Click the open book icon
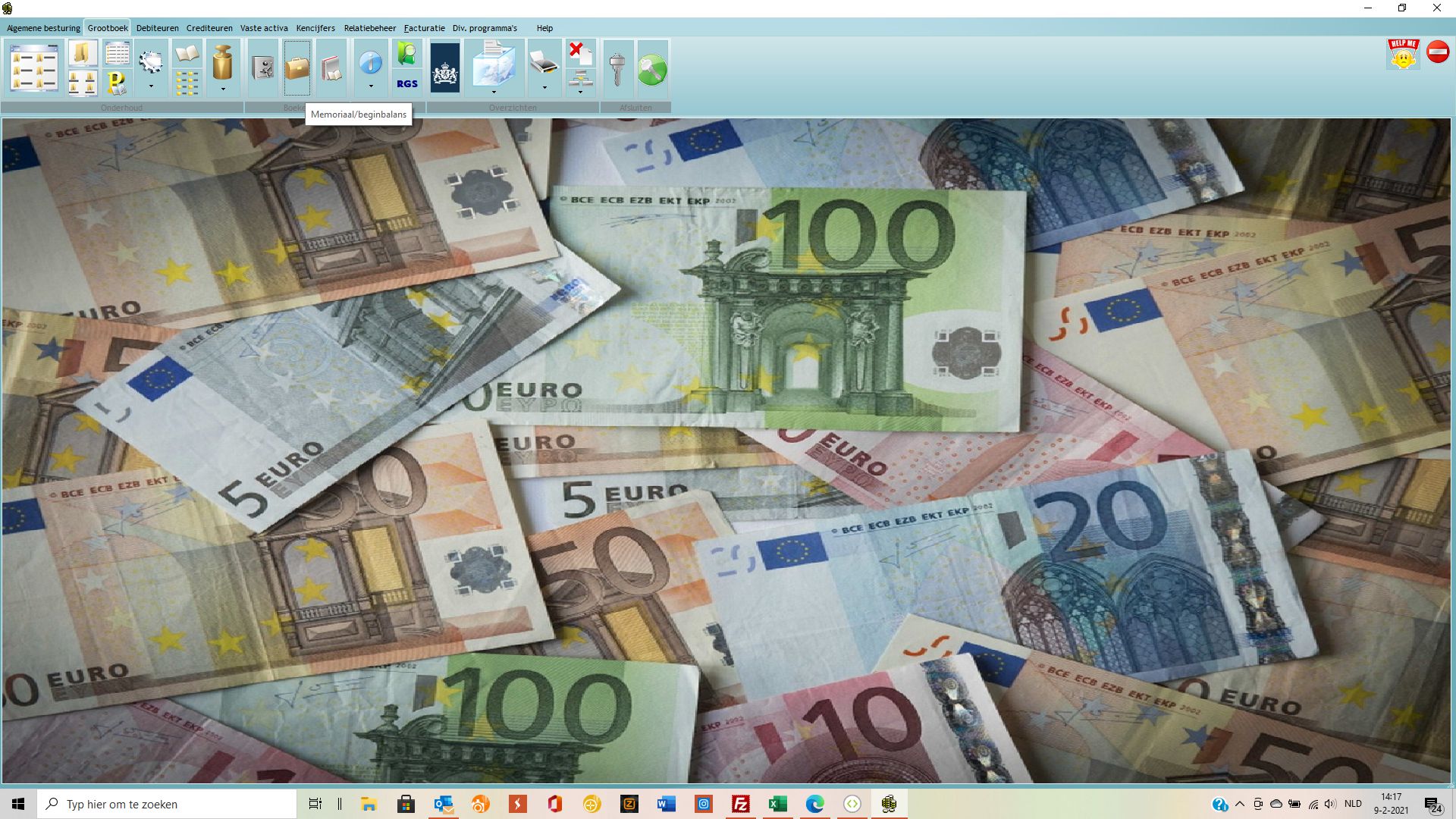 click(187, 53)
